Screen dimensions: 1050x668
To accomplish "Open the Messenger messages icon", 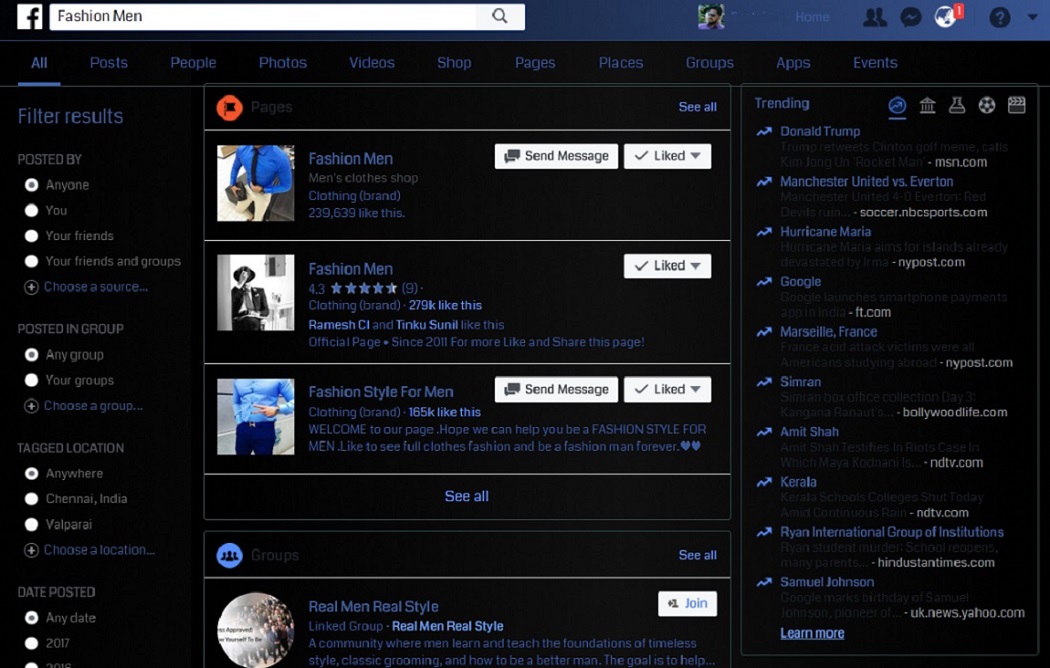I will coord(911,17).
